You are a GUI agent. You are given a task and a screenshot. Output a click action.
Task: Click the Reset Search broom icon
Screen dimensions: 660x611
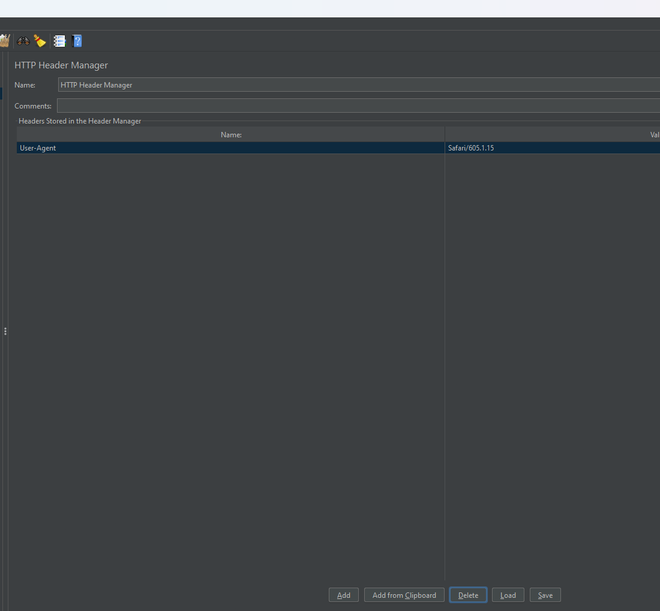40,41
